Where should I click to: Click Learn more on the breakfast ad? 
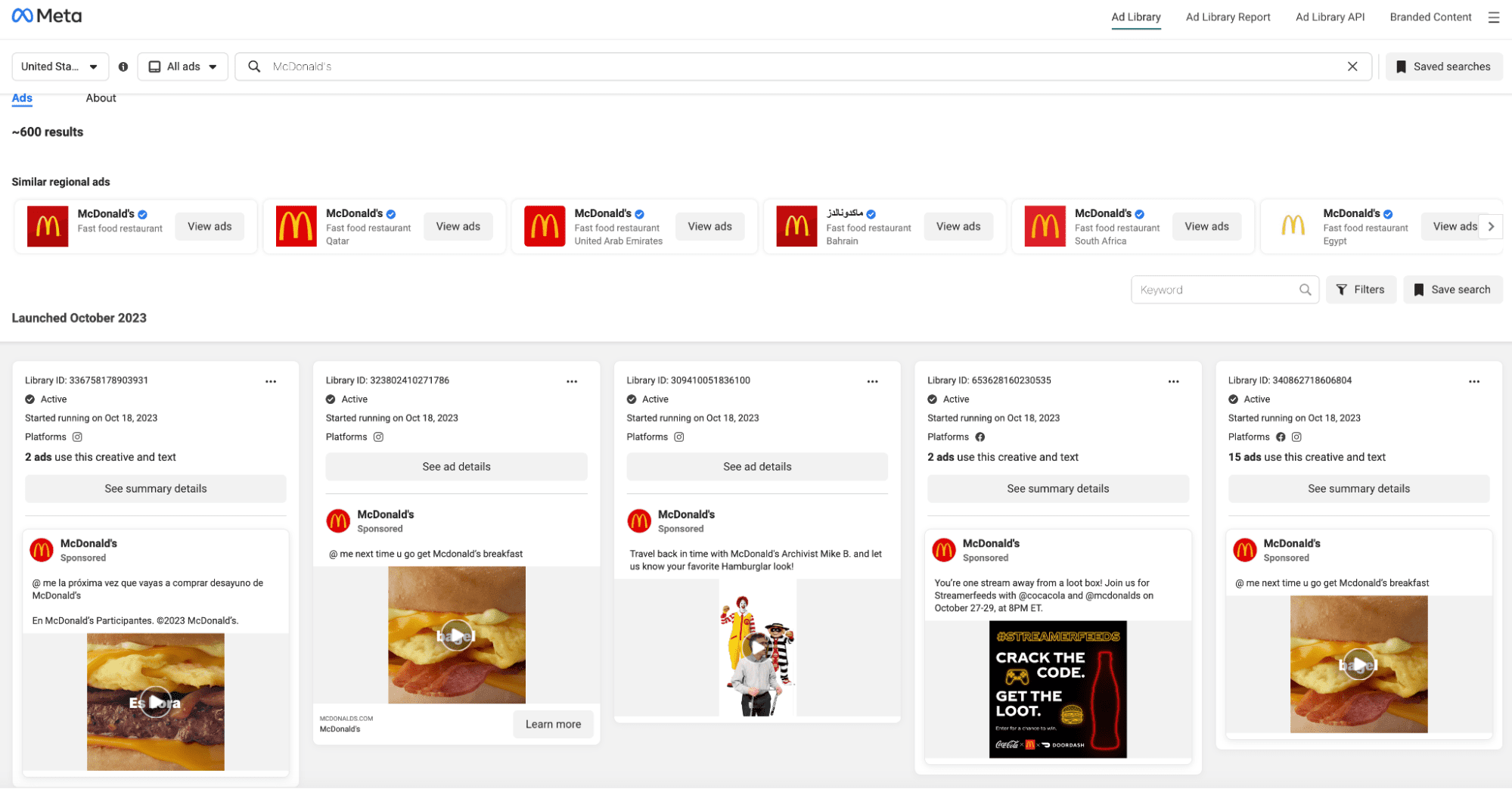click(553, 724)
